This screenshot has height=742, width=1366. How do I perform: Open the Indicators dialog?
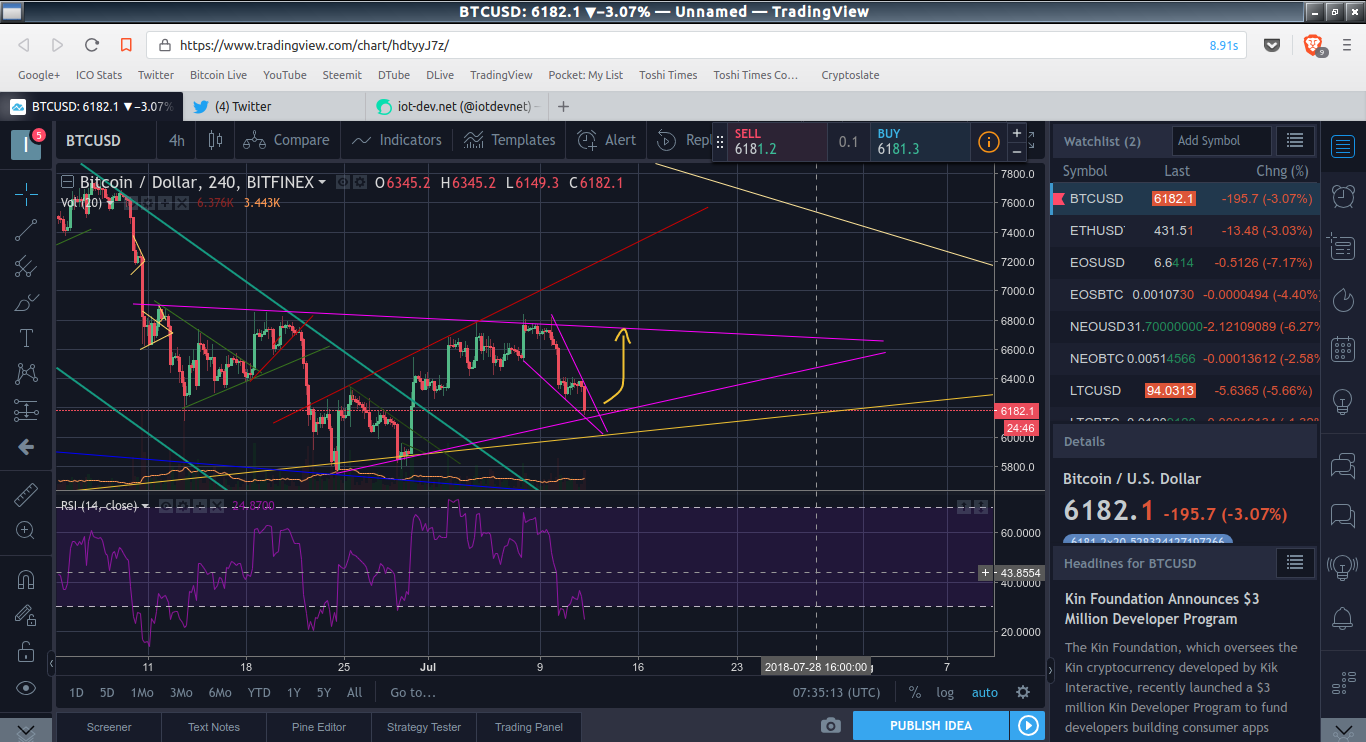[397, 140]
